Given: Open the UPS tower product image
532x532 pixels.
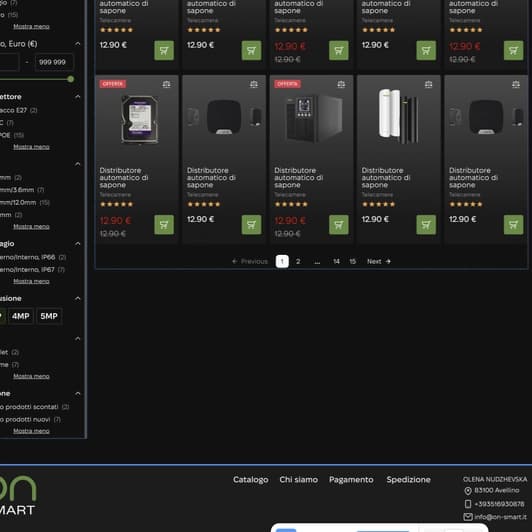Looking at the screenshot, I should click(x=314, y=118).
